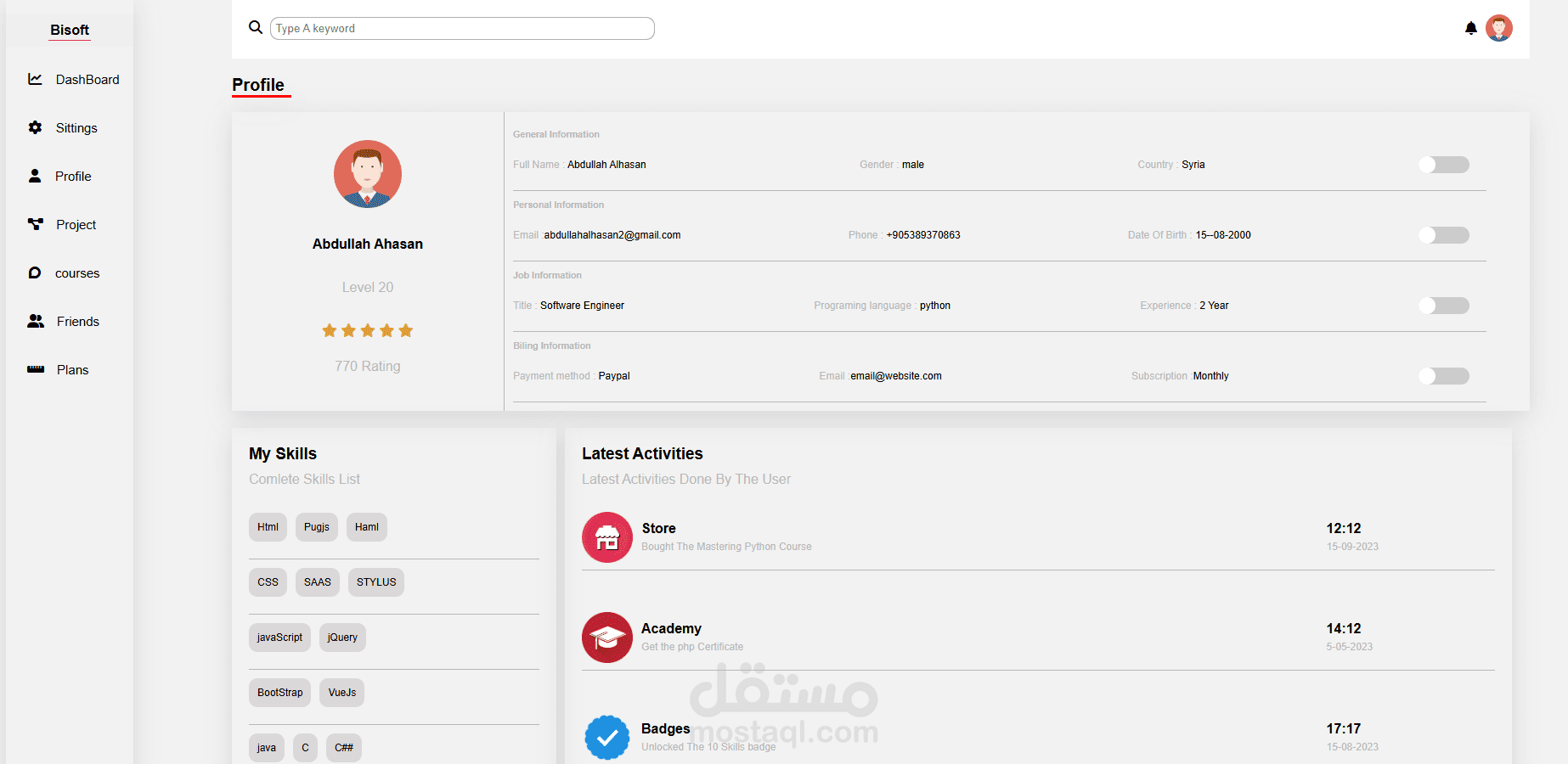Click the Profile page heading
The width and height of the screenshot is (1568, 764).
258,85
